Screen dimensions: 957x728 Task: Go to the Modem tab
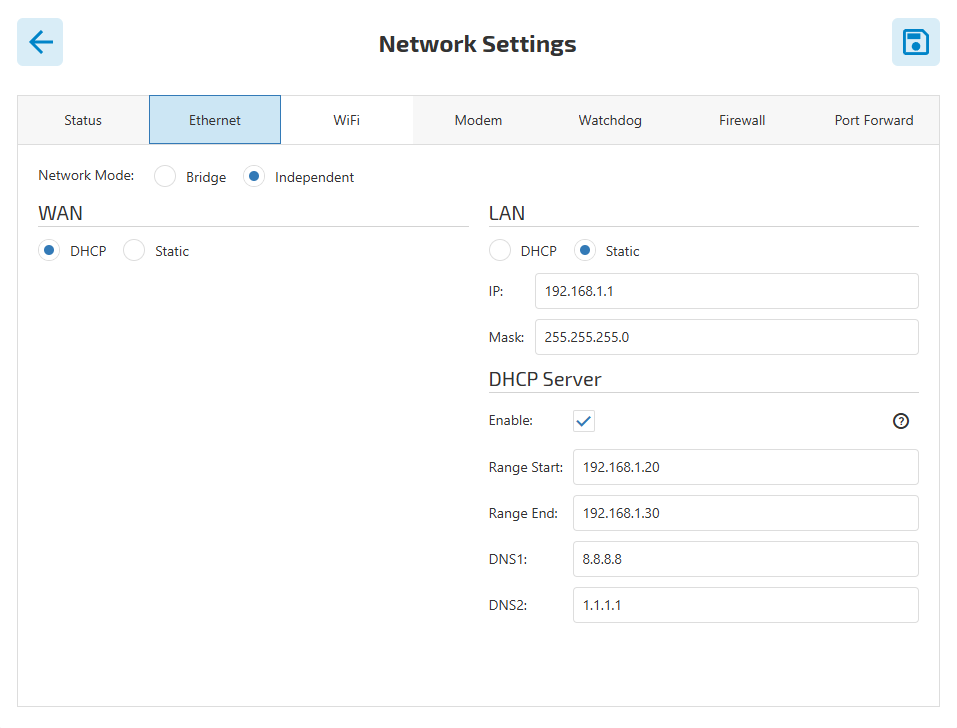pyautogui.click(x=478, y=120)
